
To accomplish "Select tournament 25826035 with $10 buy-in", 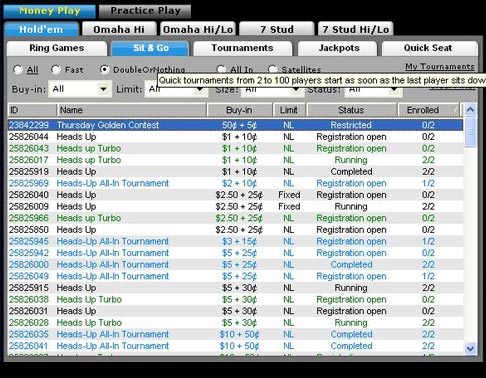I will 235,334.
